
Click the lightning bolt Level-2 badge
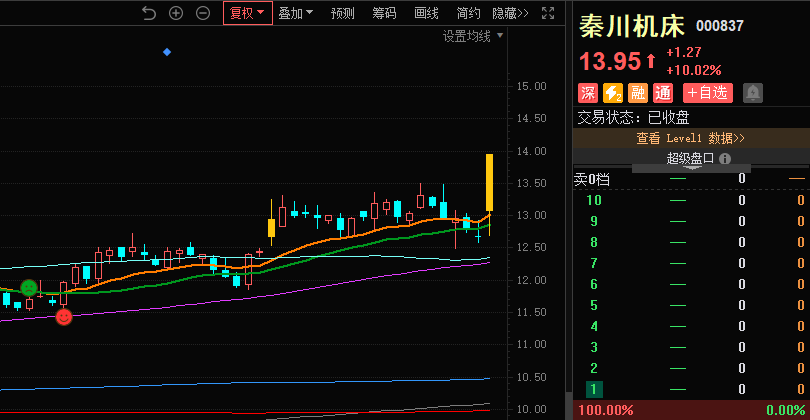pyautogui.click(x=613, y=93)
